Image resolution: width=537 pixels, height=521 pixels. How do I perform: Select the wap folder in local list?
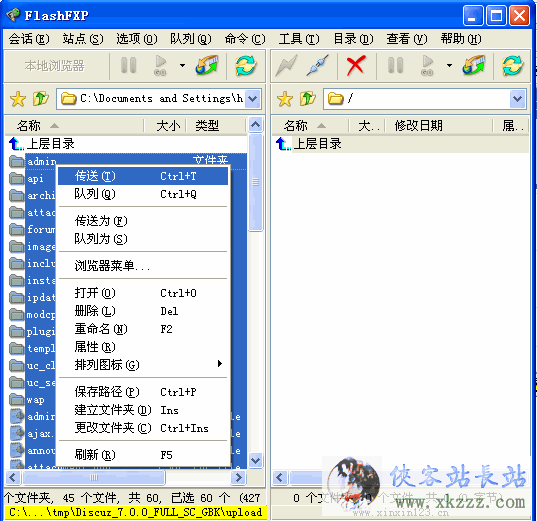[35, 400]
